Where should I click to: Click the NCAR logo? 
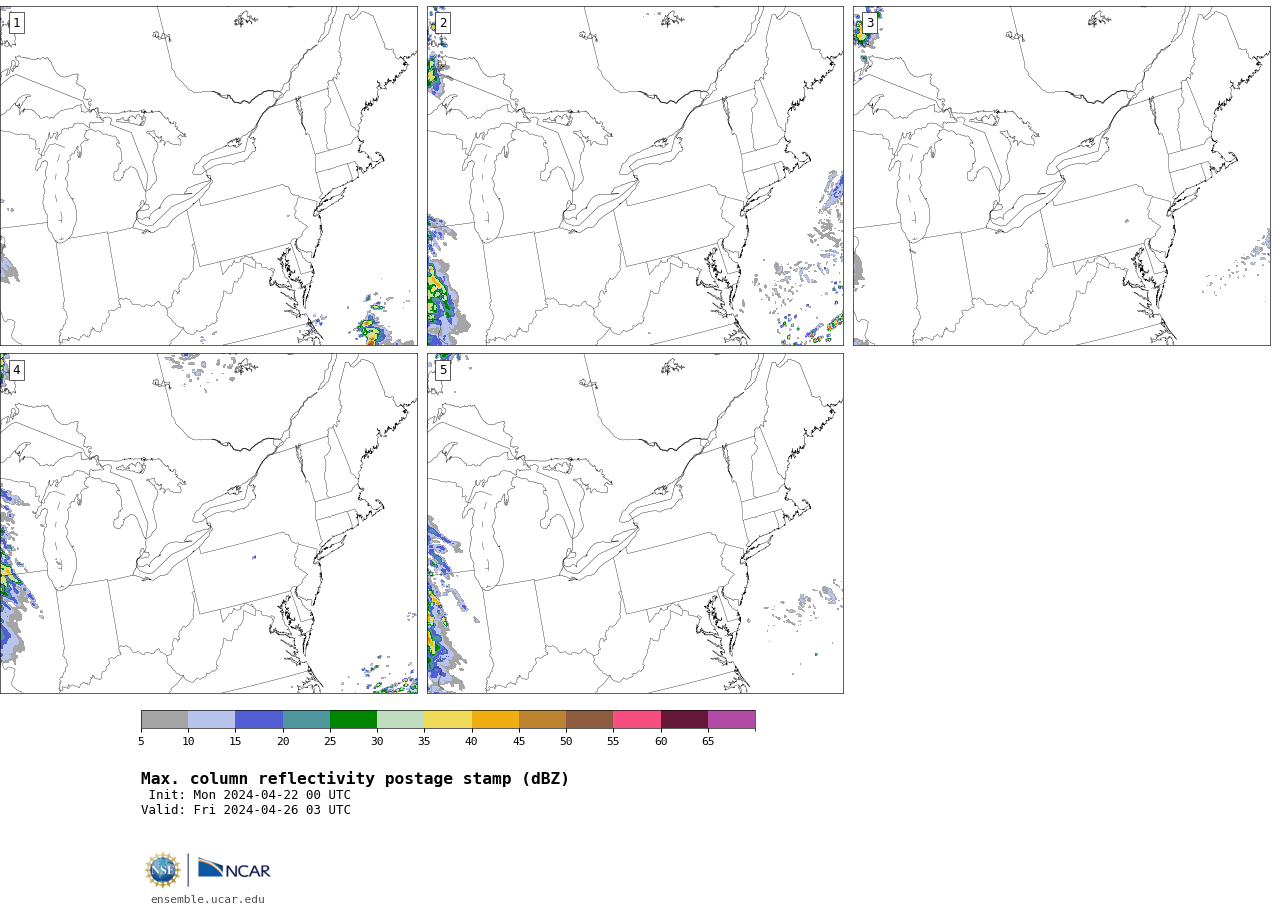[x=234, y=870]
